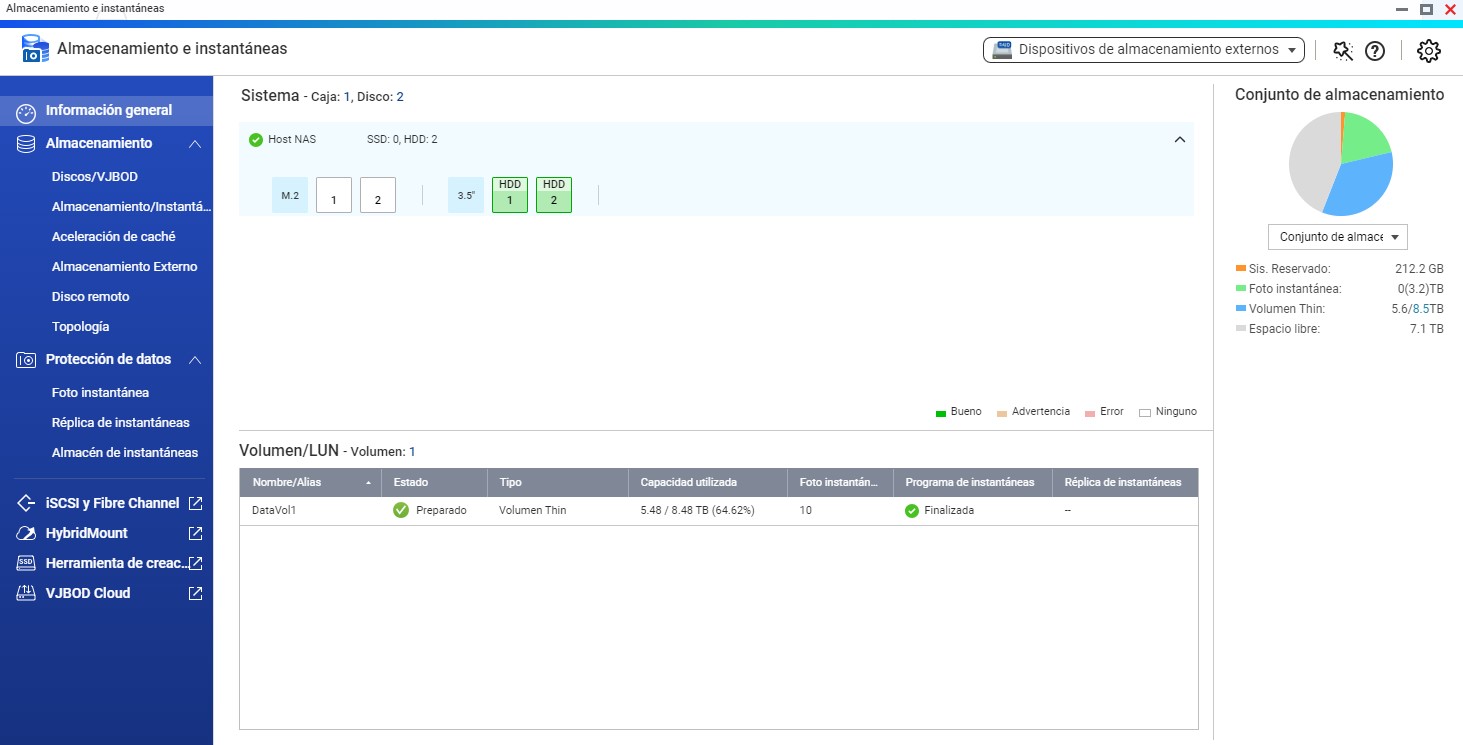
Task: Collapse the Protección de datos section
Action: pyautogui.click(x=195, y=360)
